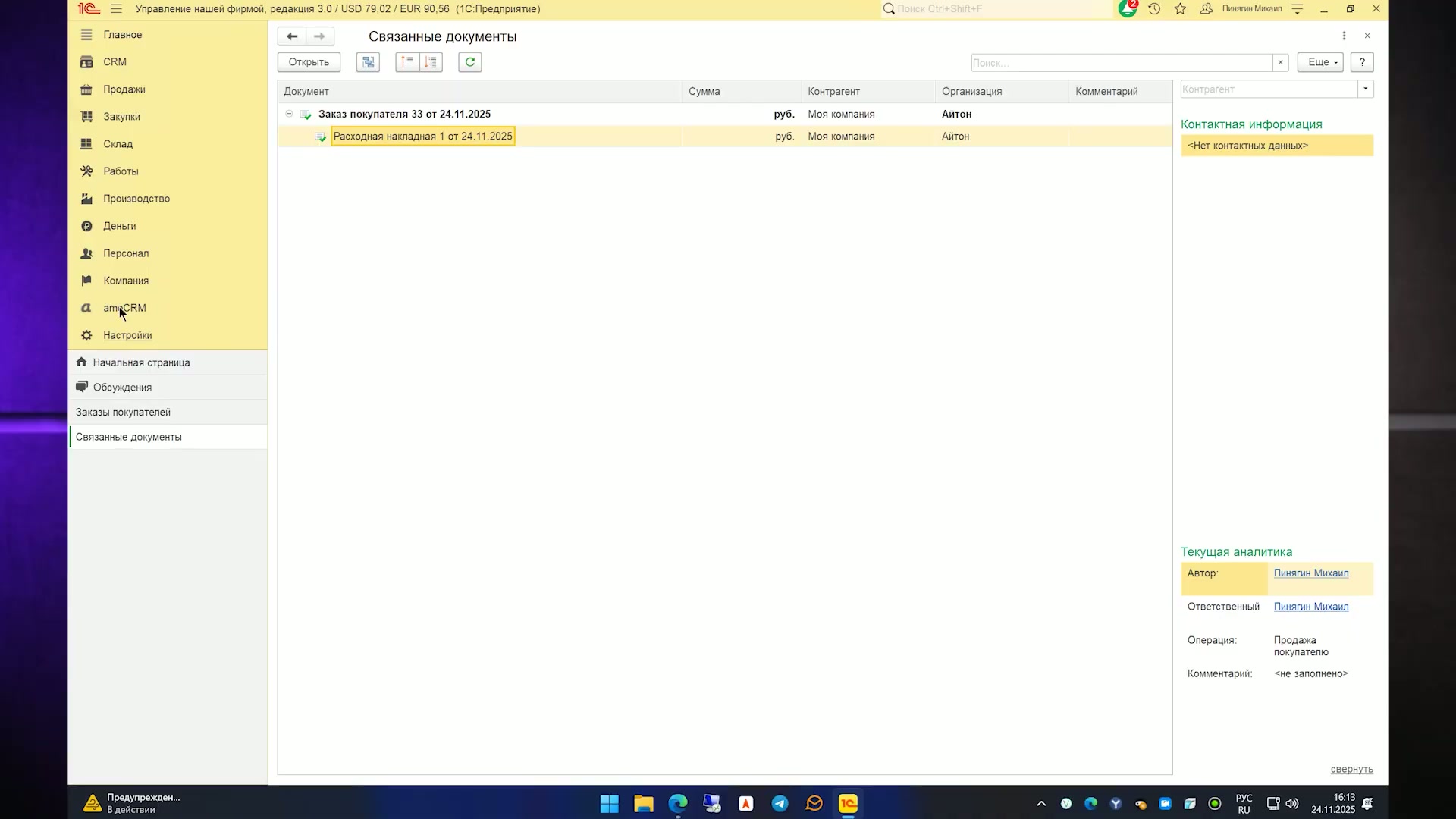The height and width of the screenshot is (819, 1456).
Task: Open the Еще dropdown menu
Action: pos(1320,62)
